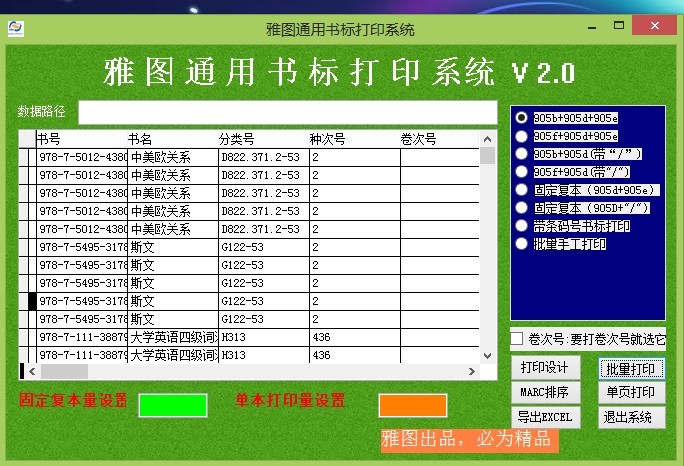Click the 批量打印 button

pos(631,368)
